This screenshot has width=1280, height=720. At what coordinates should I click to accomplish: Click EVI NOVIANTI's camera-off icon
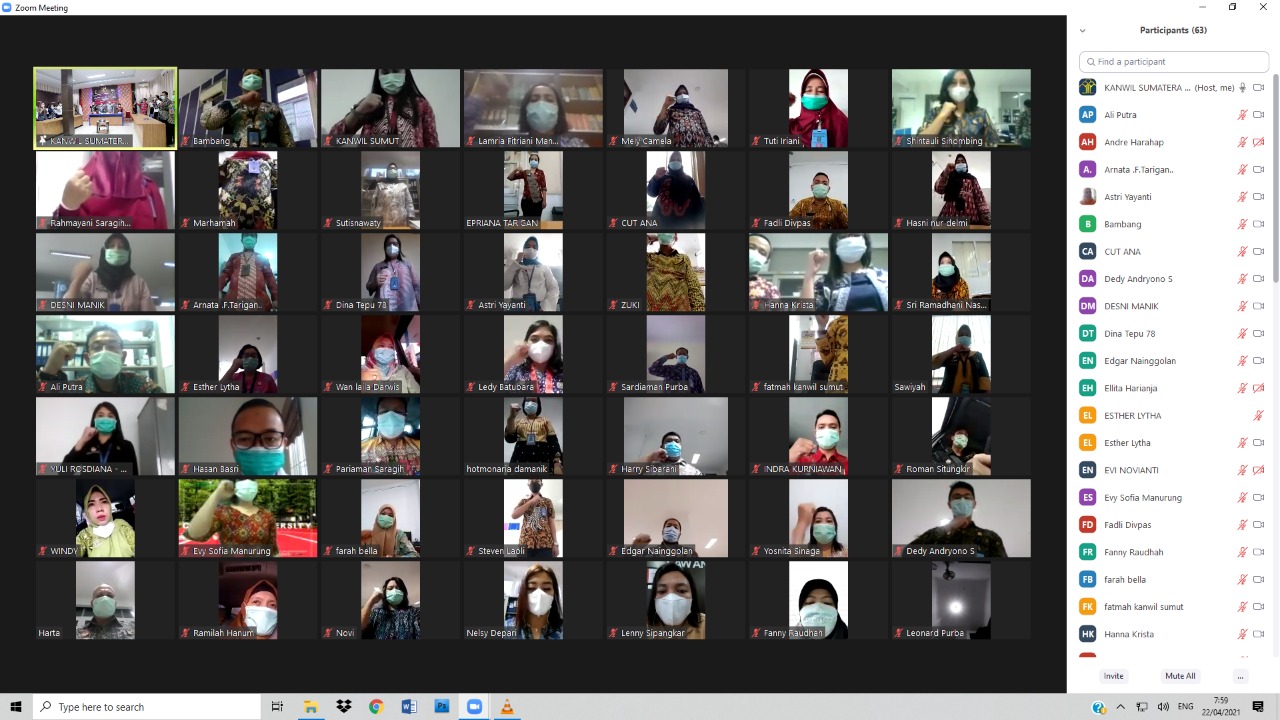point(1259,470)
